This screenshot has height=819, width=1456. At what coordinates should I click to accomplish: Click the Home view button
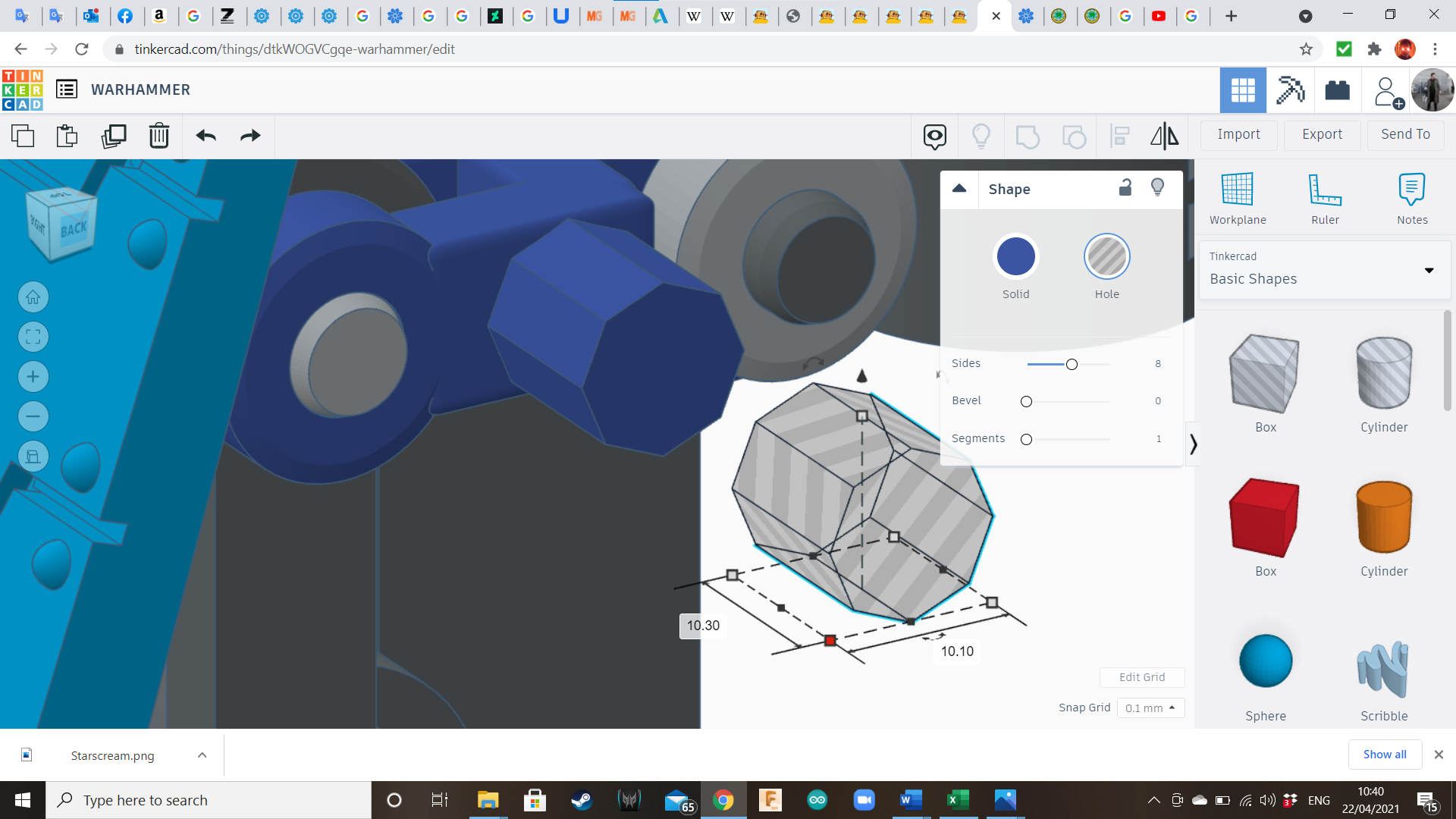(x=33, y=297)
